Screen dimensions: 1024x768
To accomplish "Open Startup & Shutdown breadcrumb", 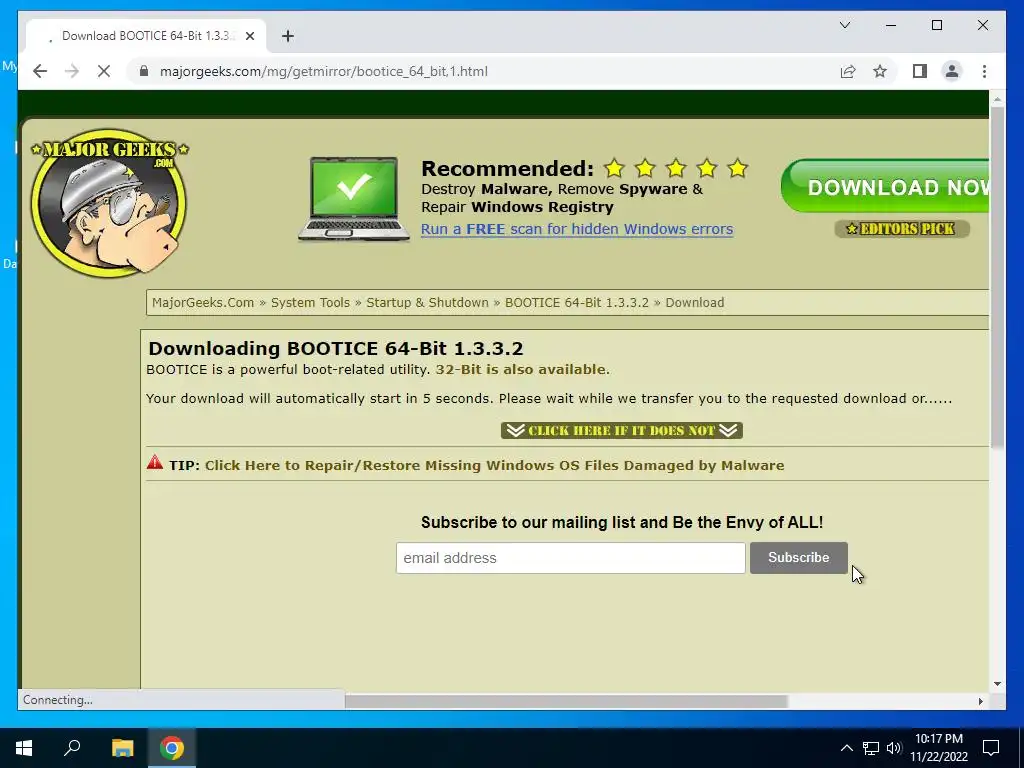I will pos(427,302).
